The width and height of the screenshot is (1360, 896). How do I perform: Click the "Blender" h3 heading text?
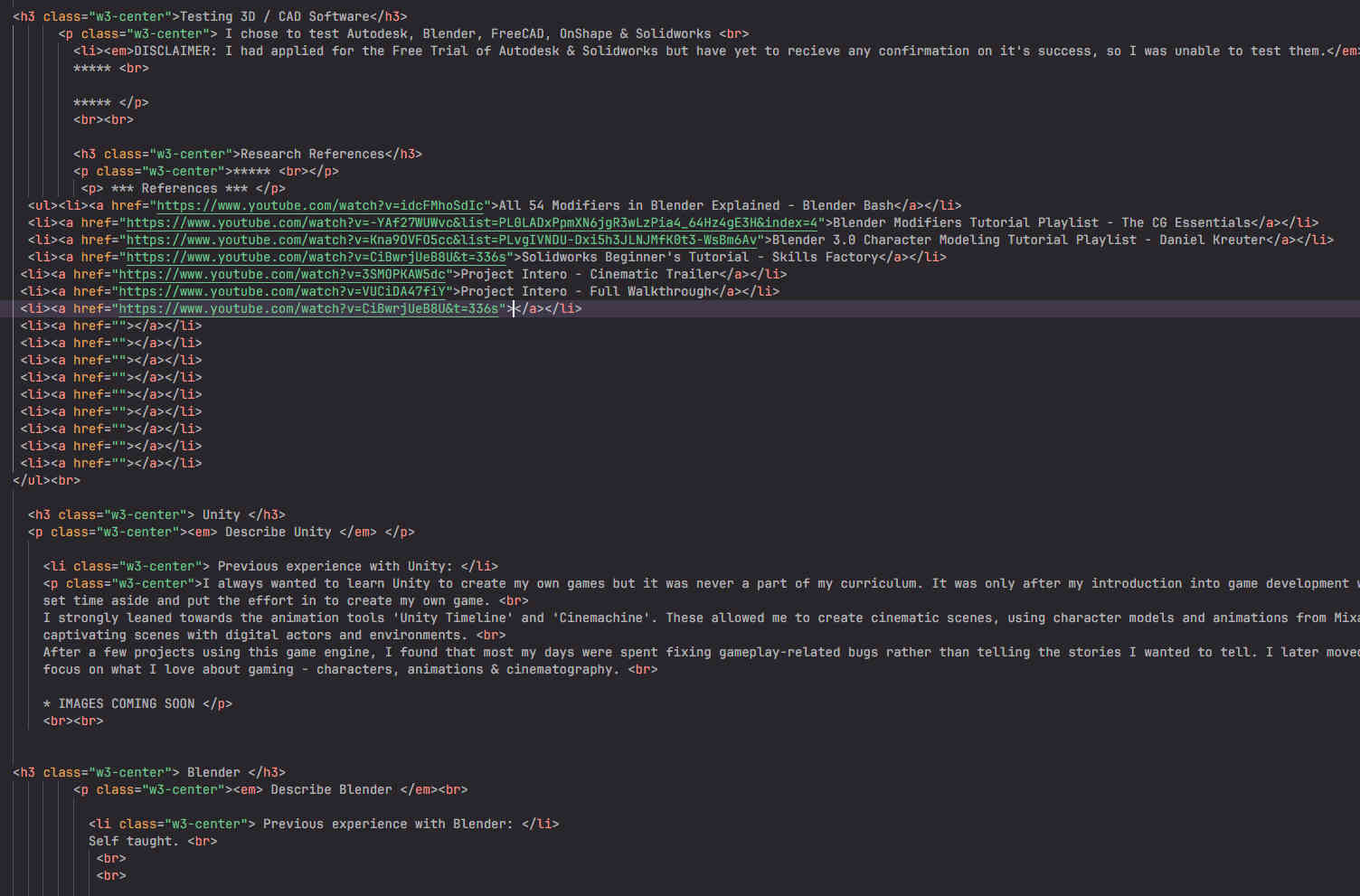(x=213, y=772)
